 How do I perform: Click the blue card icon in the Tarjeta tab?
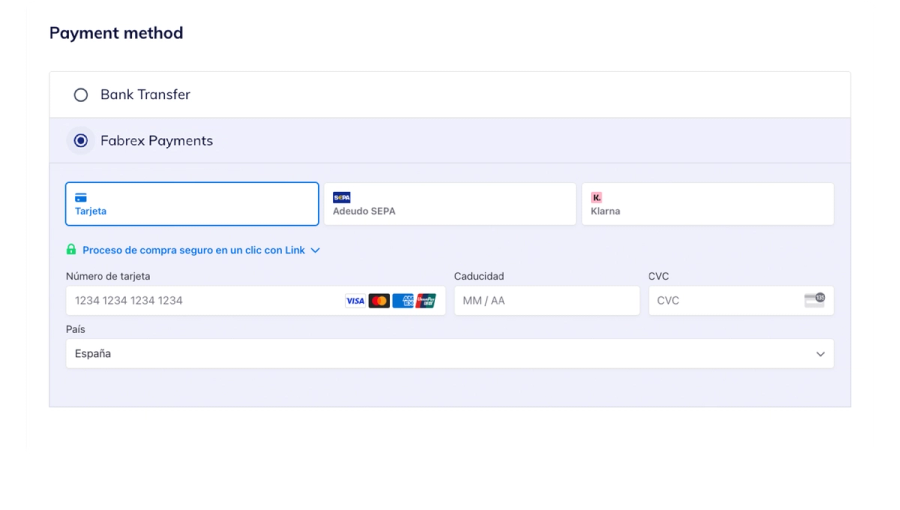point(81,197)
